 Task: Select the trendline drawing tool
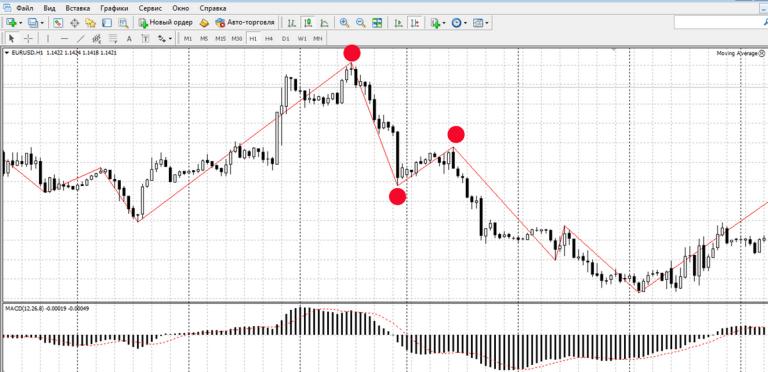pos(81,39)
